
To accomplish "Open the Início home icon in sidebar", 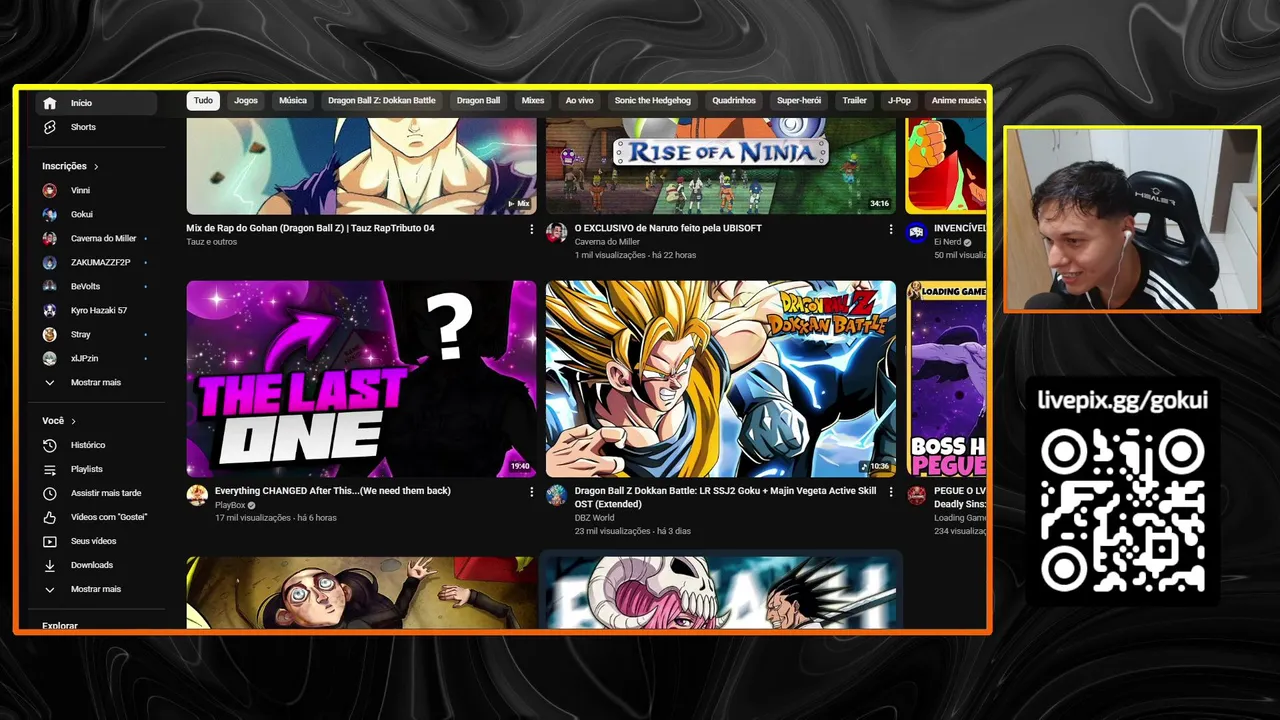I will pos(50,103).
